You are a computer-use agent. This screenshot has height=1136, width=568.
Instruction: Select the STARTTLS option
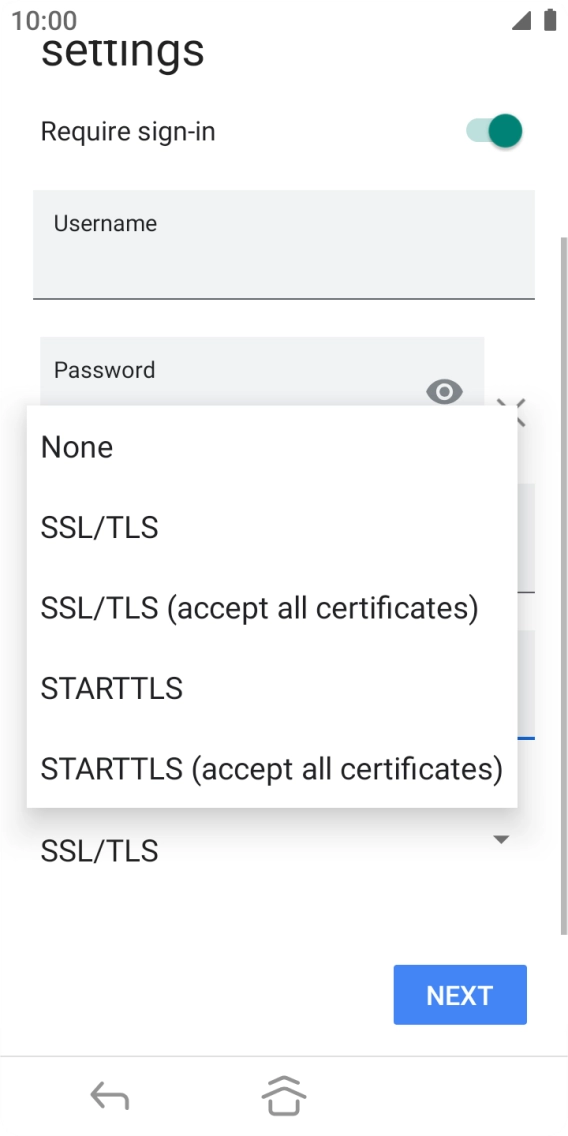point(272,688)
